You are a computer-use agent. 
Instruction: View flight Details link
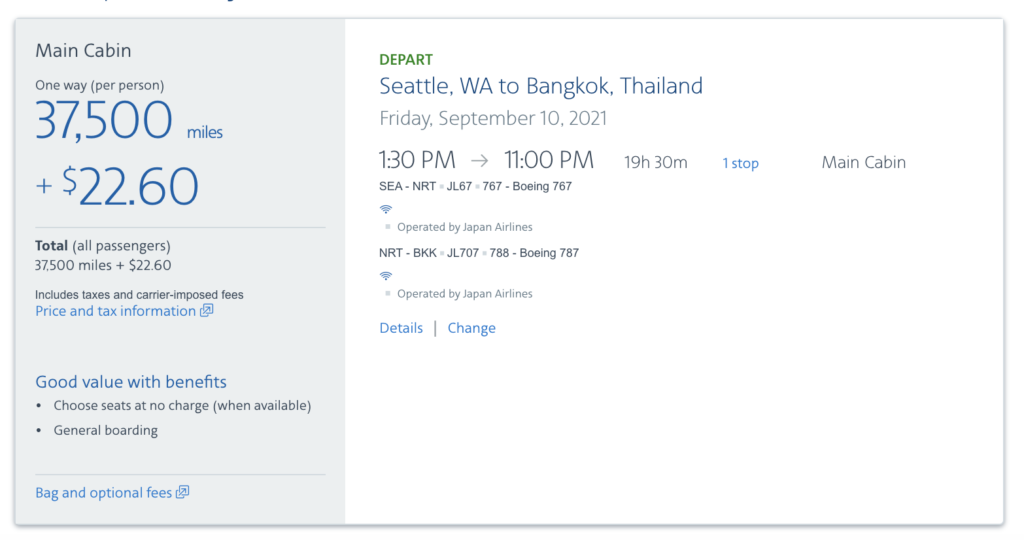click(x=401, y=328)
